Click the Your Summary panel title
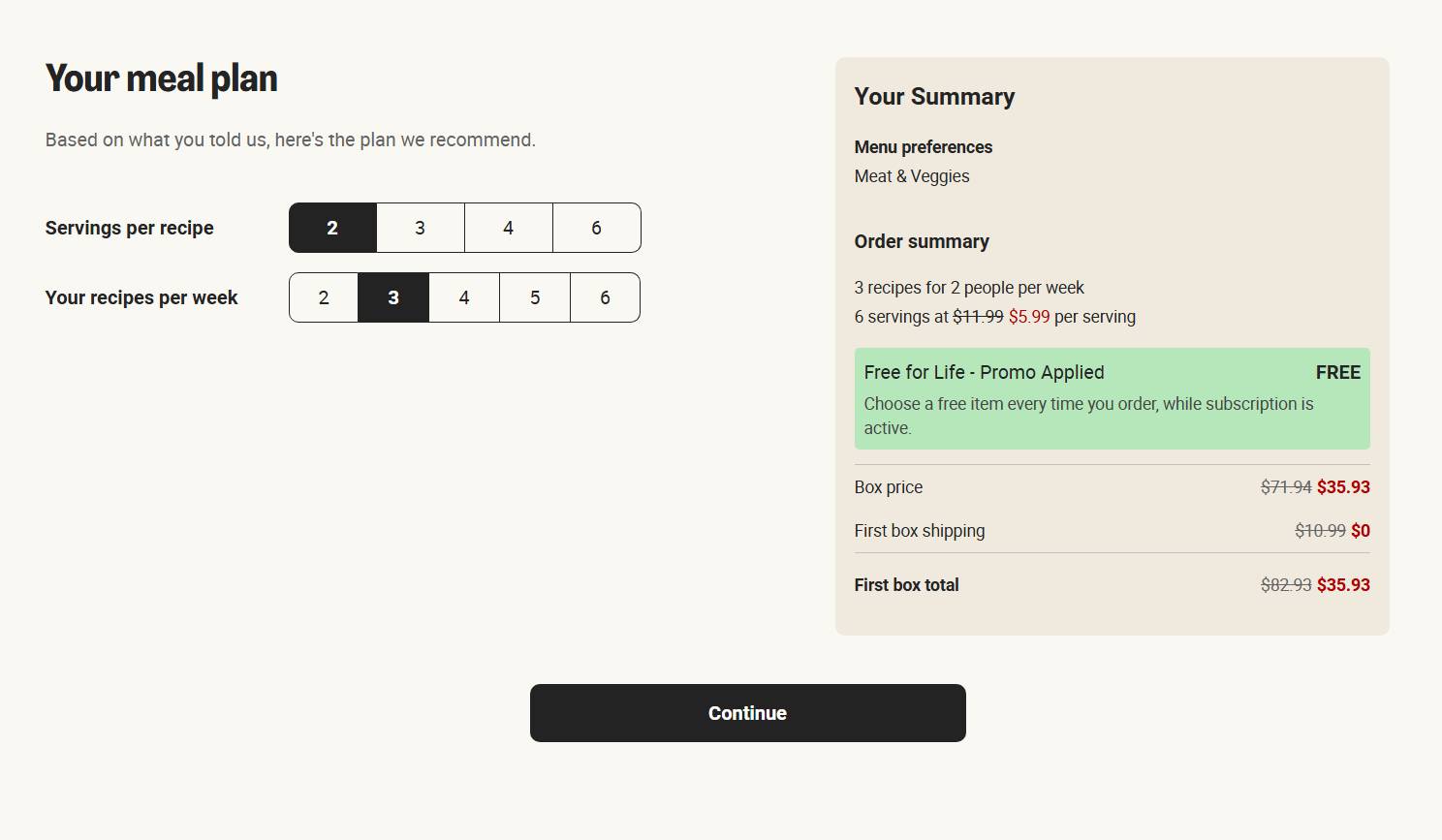This screenshot has width=1442, height=840. [935, 97]
